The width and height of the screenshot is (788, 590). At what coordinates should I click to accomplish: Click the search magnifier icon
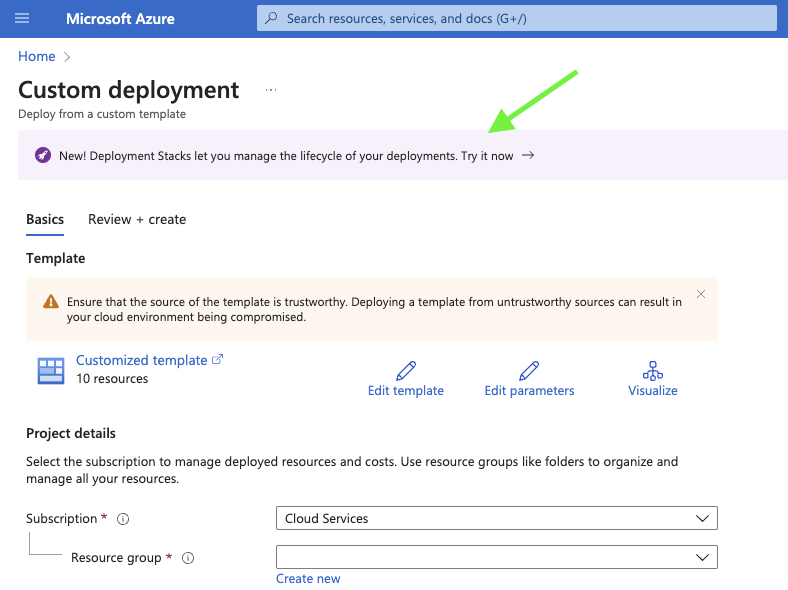pyautogui.click(x=271, y=19)
